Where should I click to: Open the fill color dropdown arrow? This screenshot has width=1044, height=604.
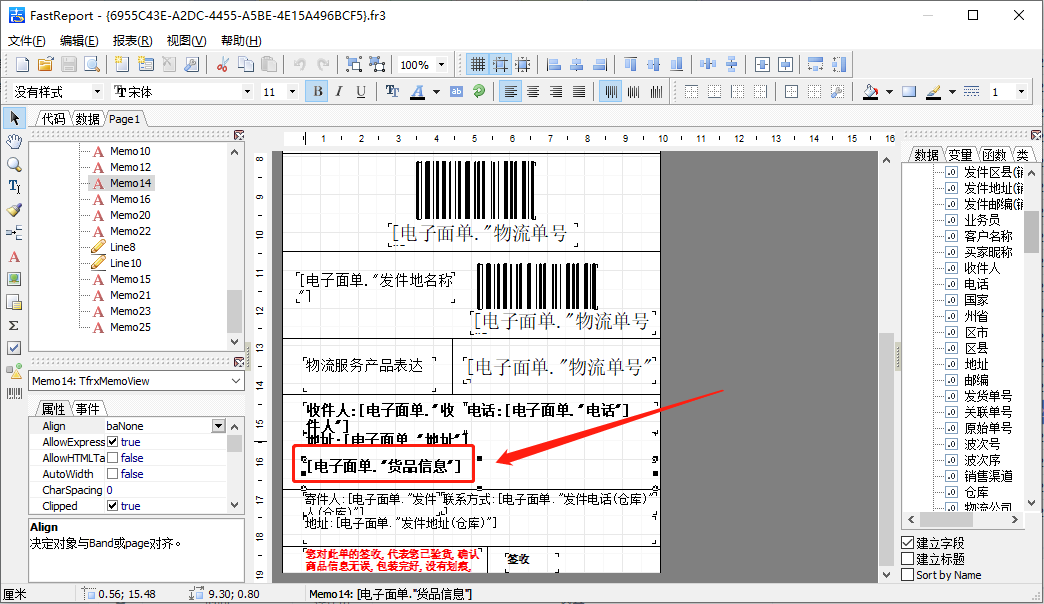(x=890, y=92)
